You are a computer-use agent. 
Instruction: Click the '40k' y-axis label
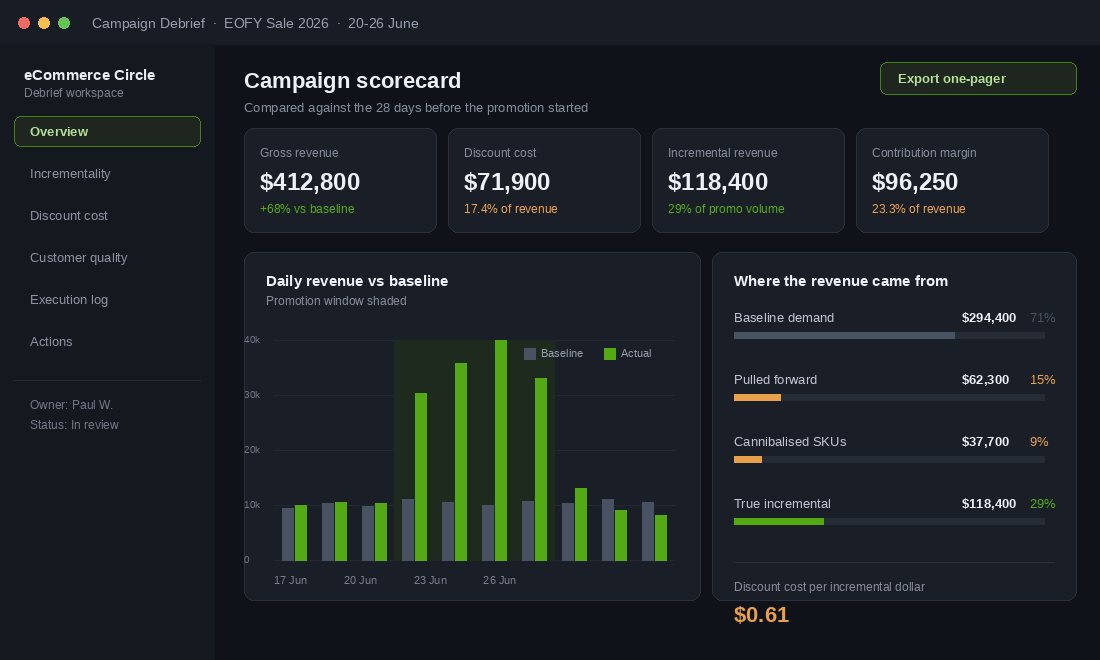click(252, 340)
